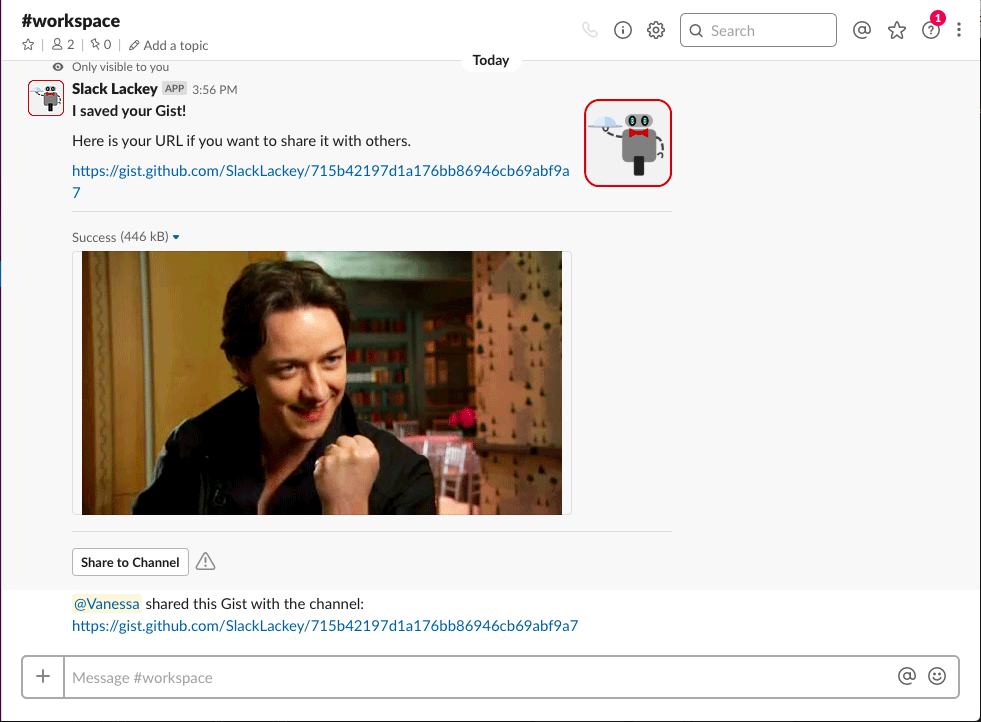The width and height of the screenshot is (981, 722).
Task: Click the 3:56 PM message timestamp
Action: click(x=215, y=89)
